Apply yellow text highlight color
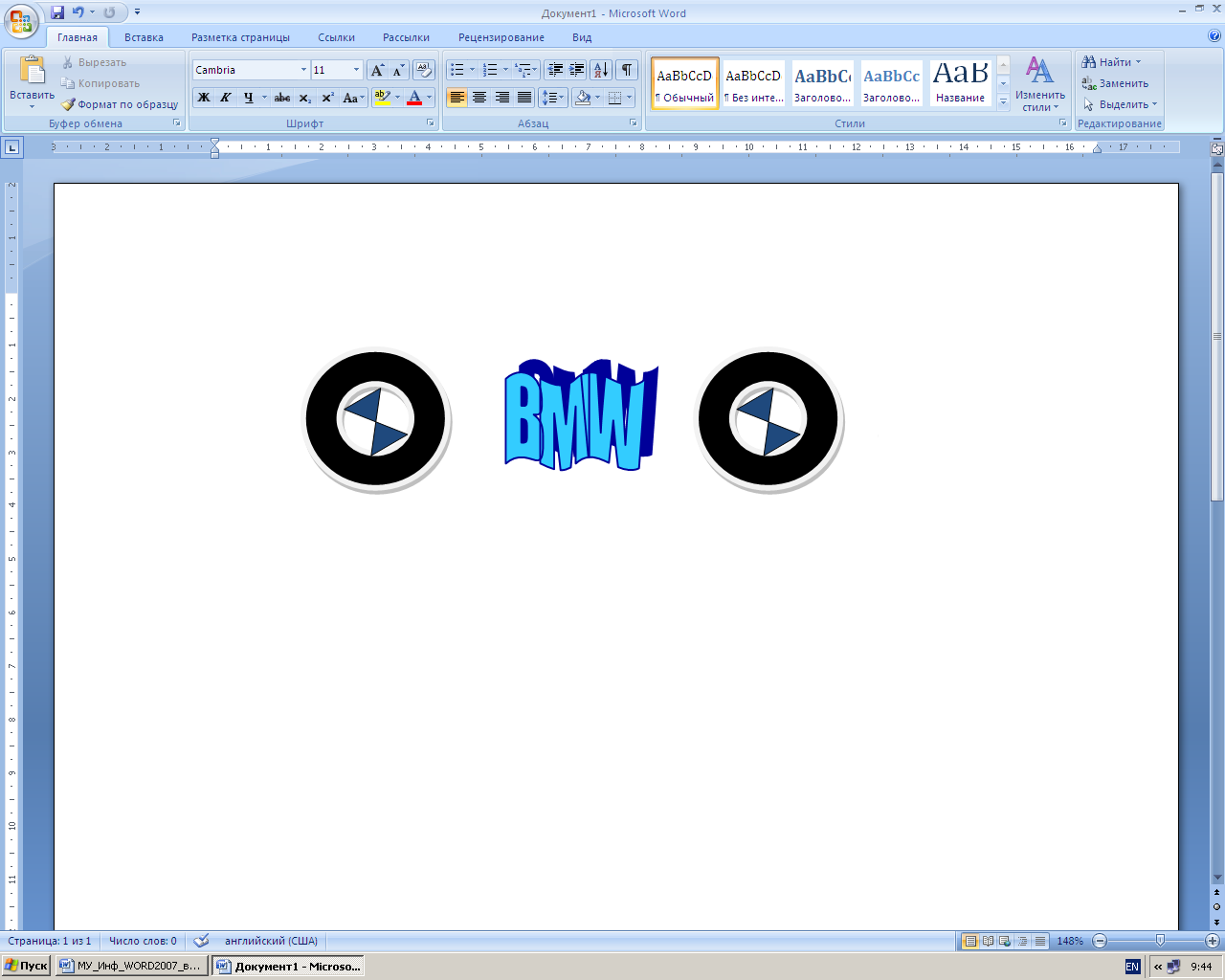This screenshot has height=980, width=1225. pos(382,98)
